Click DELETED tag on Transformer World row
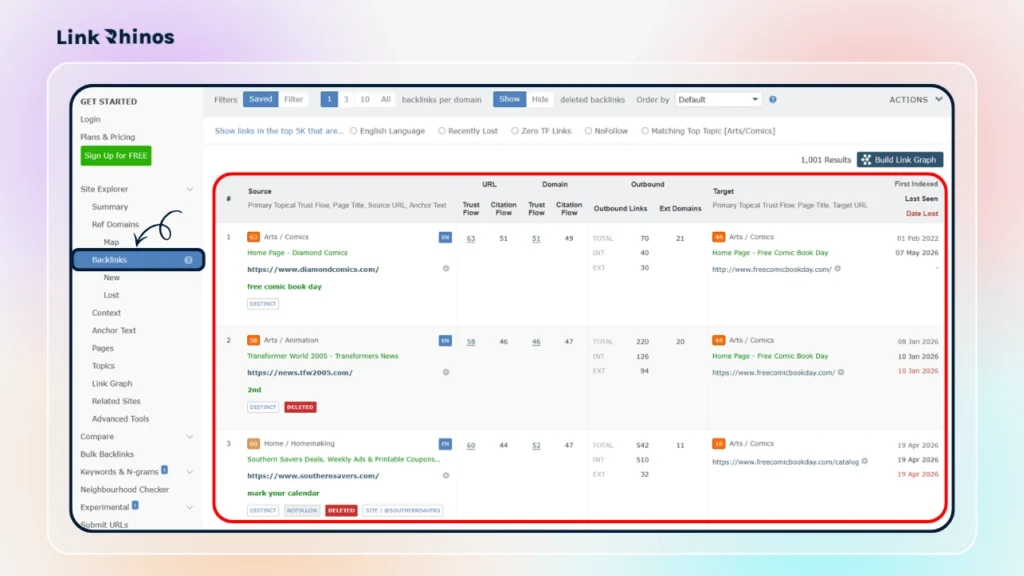Viewport: 1024px width, 576px height. [300, 407]
